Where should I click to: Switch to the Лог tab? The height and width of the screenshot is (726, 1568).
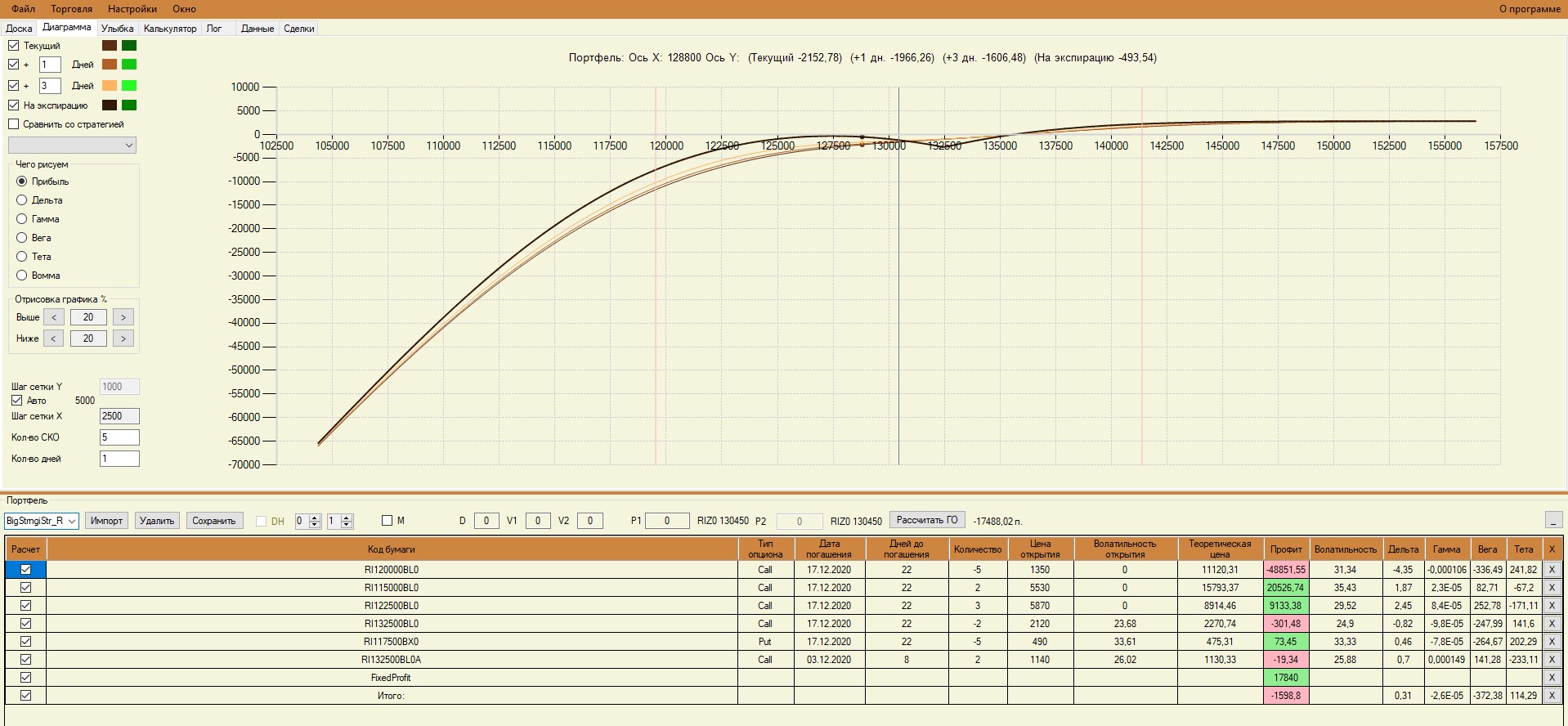[214, 29]
